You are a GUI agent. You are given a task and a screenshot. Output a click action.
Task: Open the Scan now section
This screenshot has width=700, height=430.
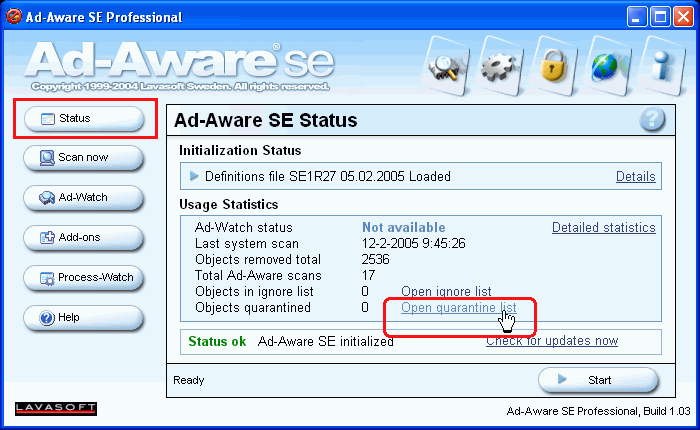[83, 158]
